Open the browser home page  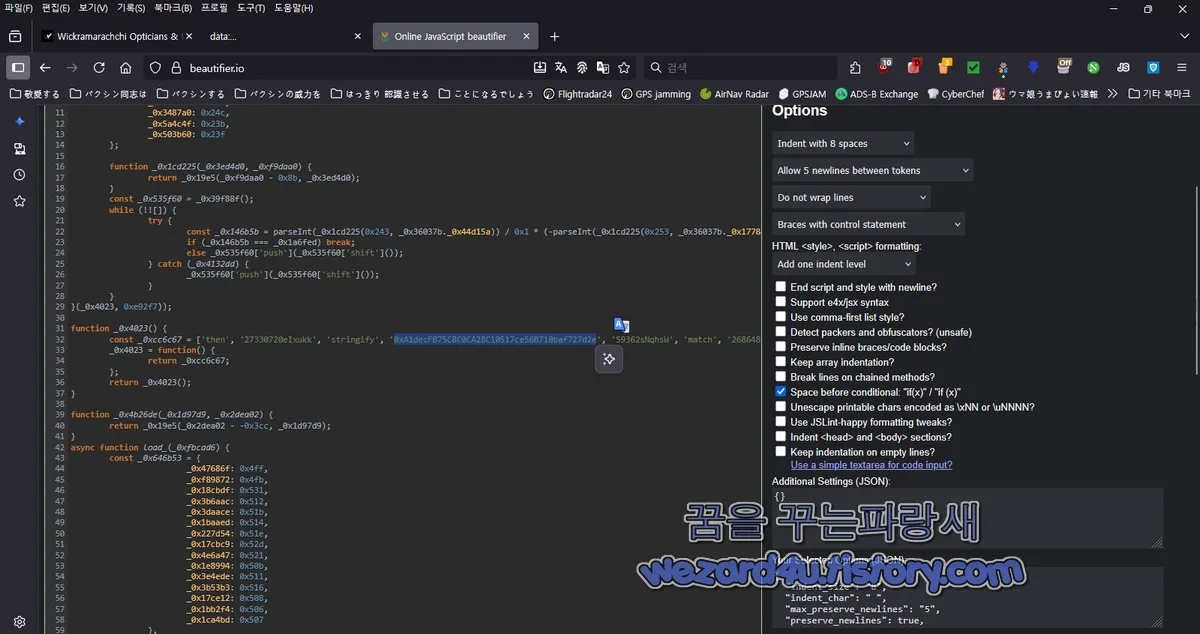126,68
